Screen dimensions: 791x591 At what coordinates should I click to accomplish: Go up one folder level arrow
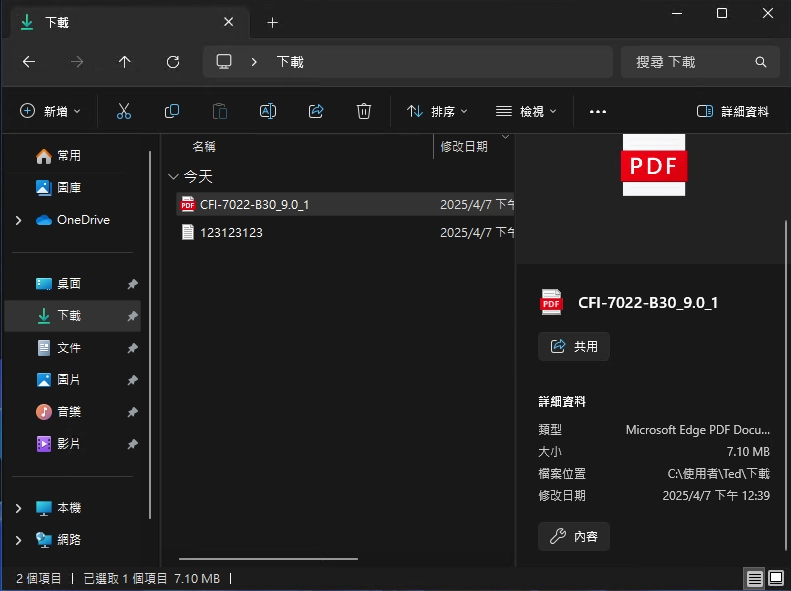pos(125,62)
